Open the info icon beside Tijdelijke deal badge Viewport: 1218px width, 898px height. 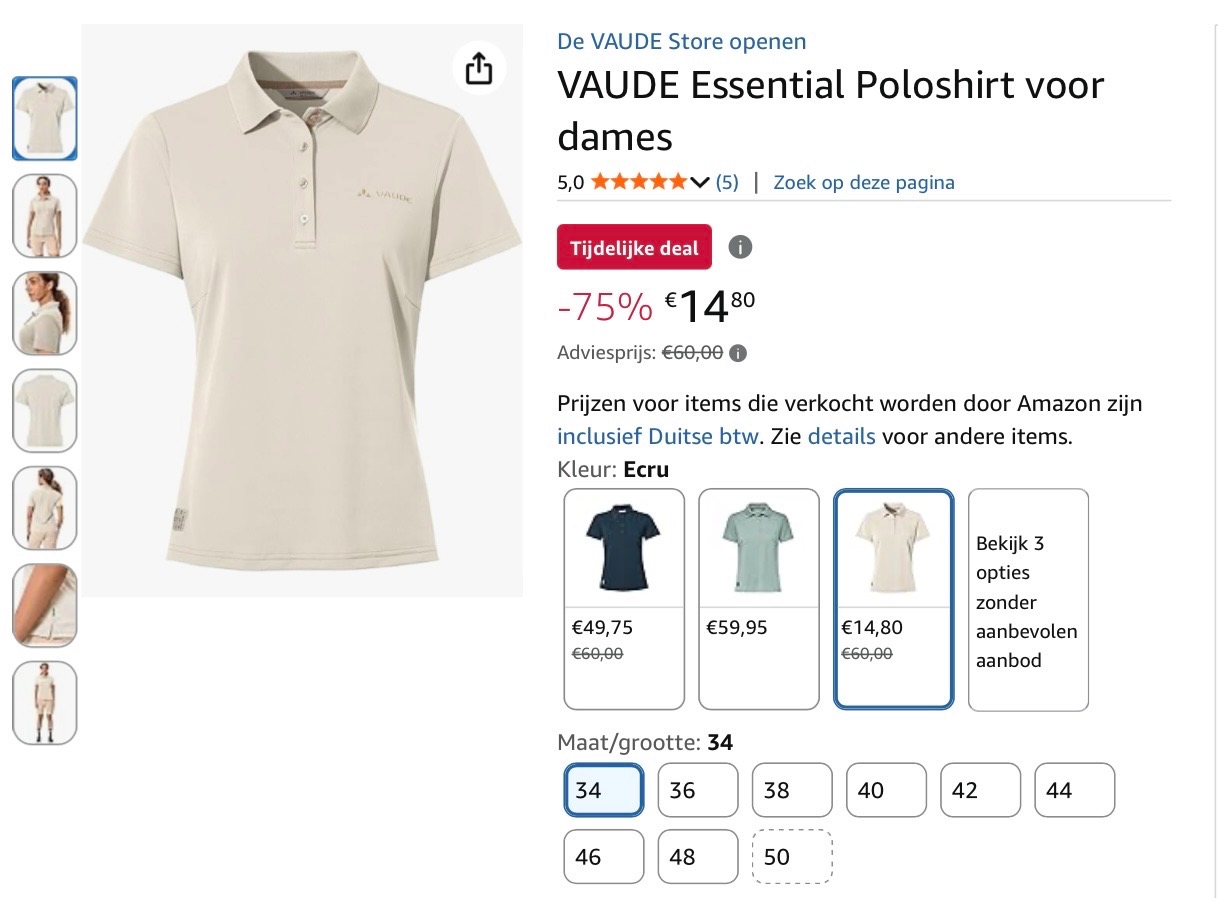tap(740, 246)
